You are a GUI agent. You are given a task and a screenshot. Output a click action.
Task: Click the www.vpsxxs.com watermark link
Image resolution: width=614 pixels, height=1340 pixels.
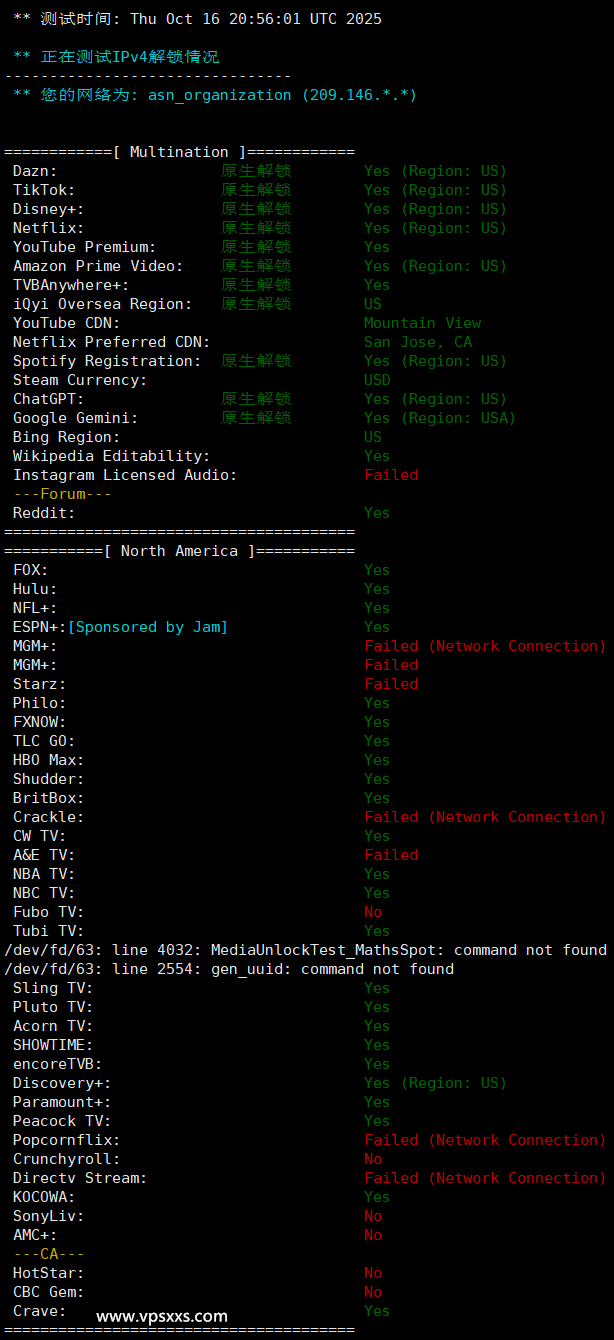click(x=162, y=1317)
